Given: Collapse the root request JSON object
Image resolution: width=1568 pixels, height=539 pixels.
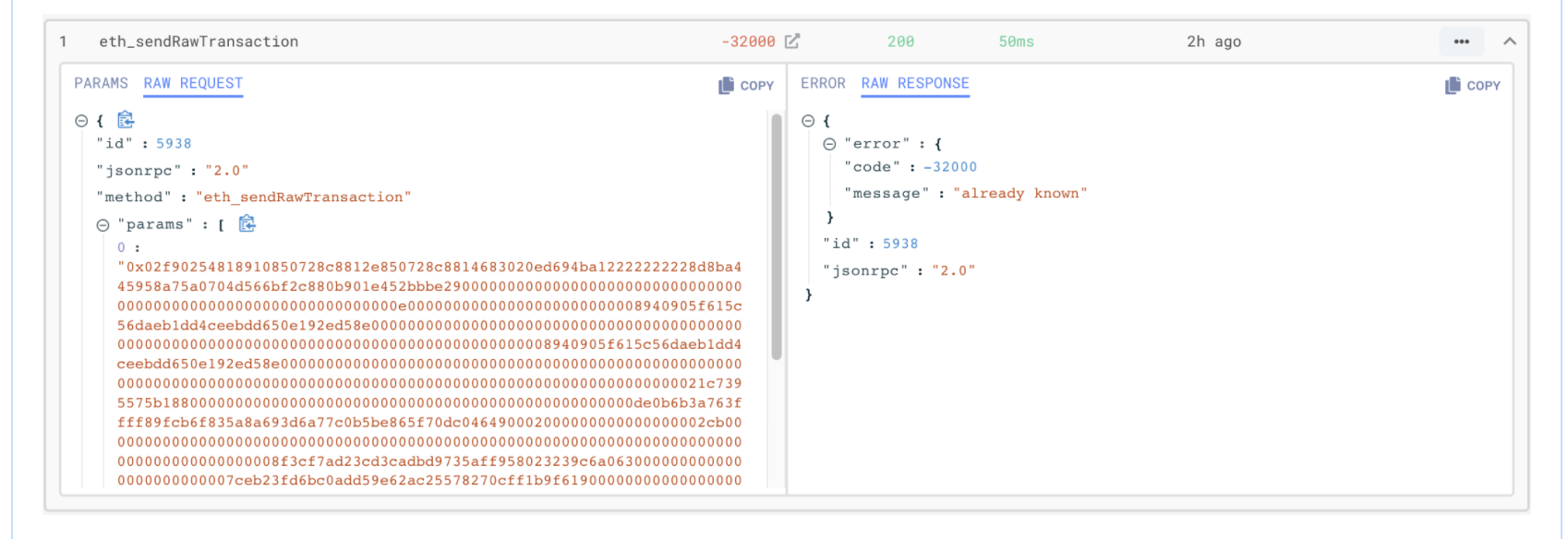Looking at the screenshot, I should point(81,121).
